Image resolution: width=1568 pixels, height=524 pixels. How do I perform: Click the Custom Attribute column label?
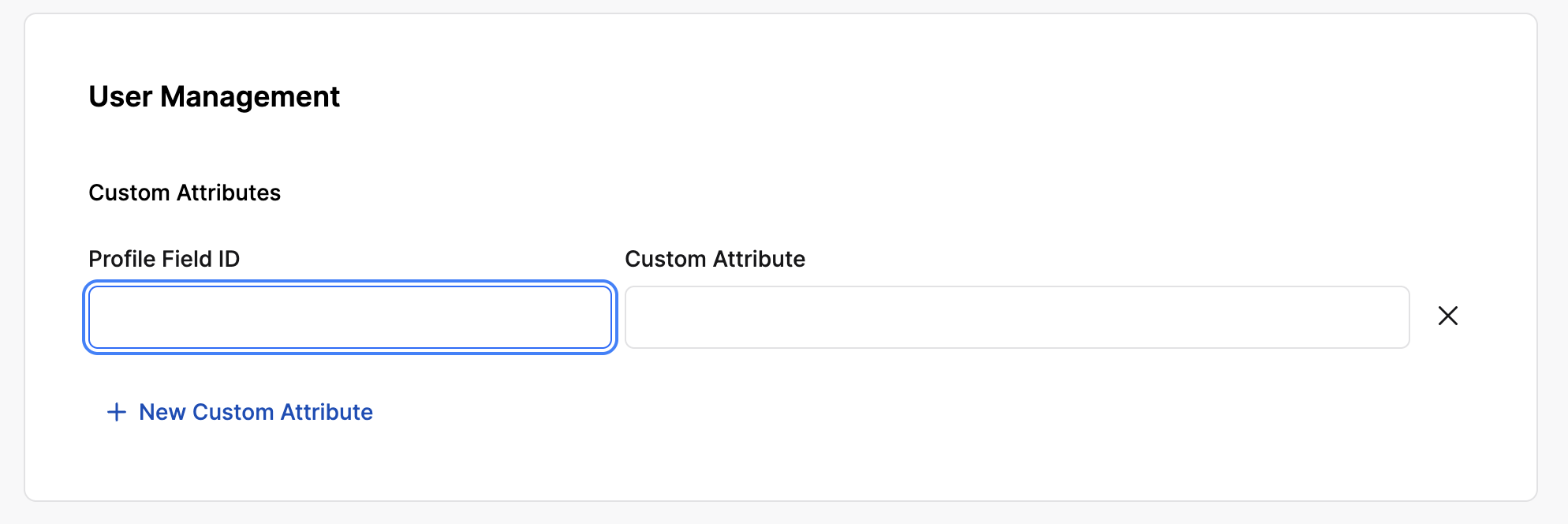(x=715, y=258)
